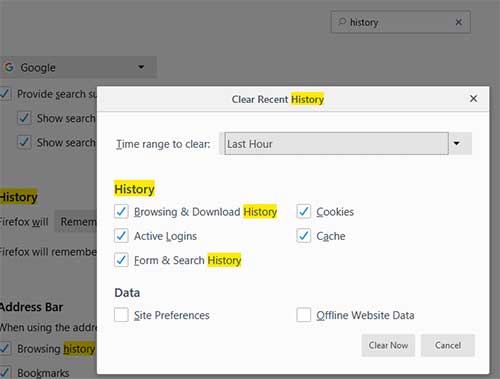
Task: Open the Firefox will Remember dropdown
Action: click(76, 222)
